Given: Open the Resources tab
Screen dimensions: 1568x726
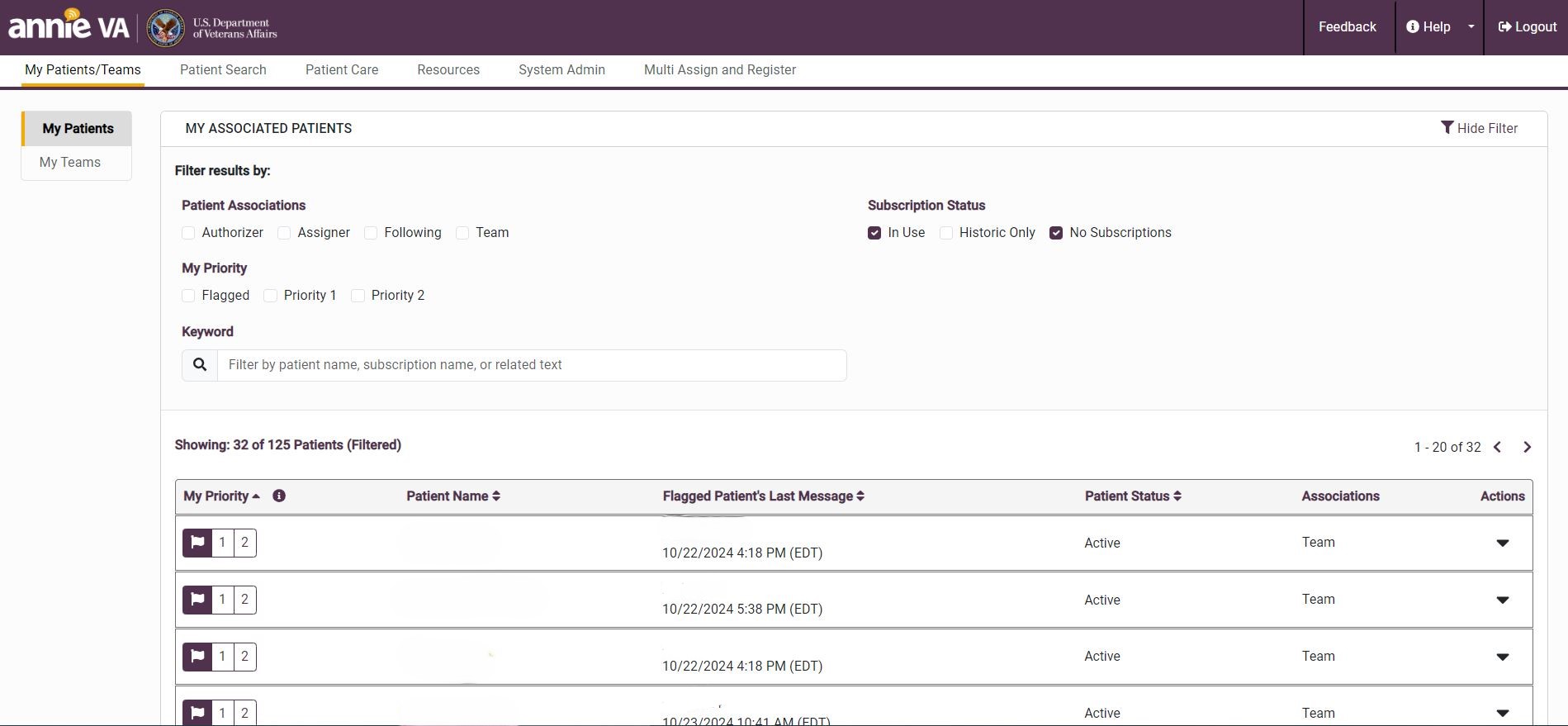Looking at the screenshot, I should tap(448, 70).
